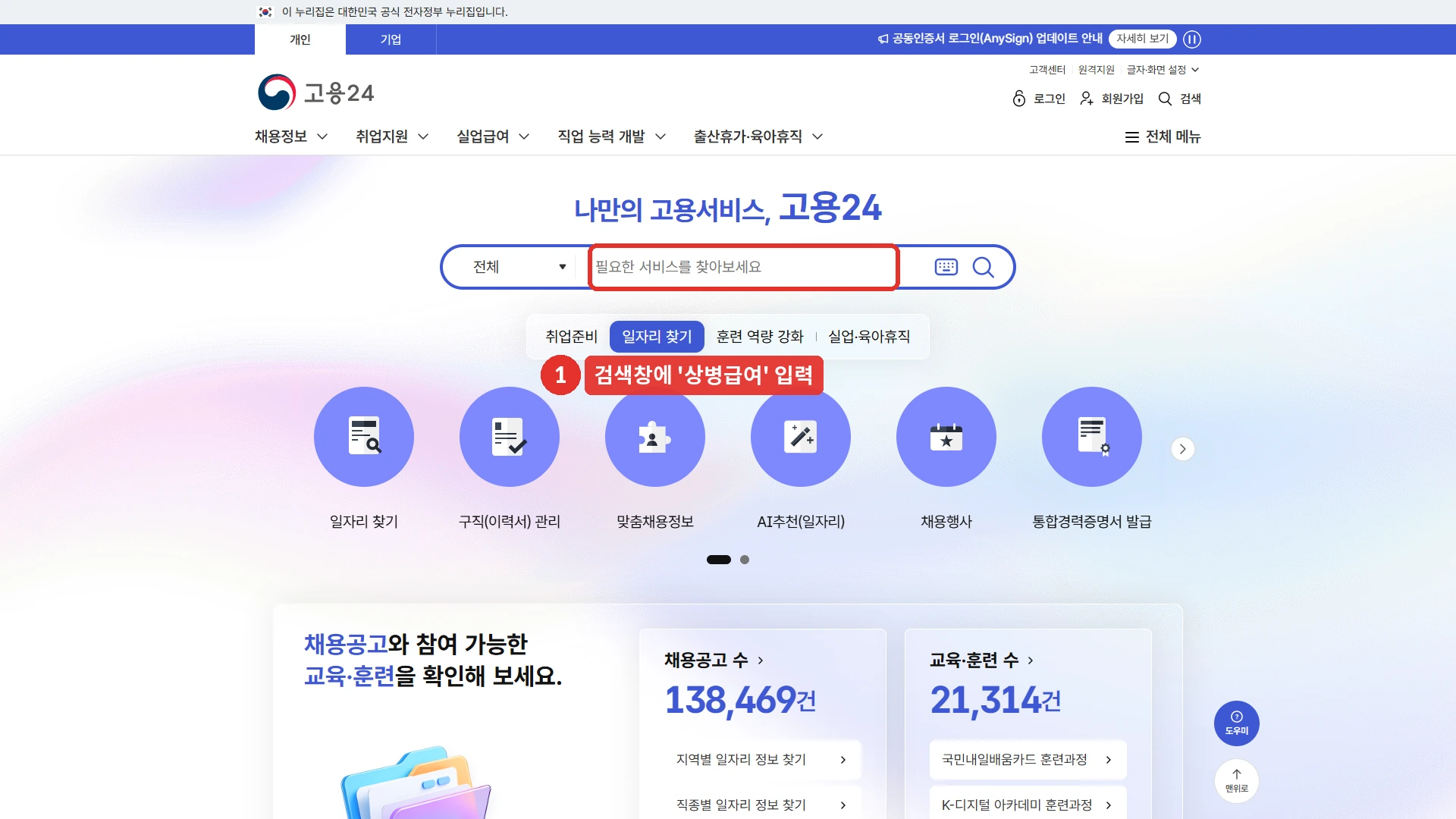
Task: Pause the top announcement banner
Action: point(1192,39)
